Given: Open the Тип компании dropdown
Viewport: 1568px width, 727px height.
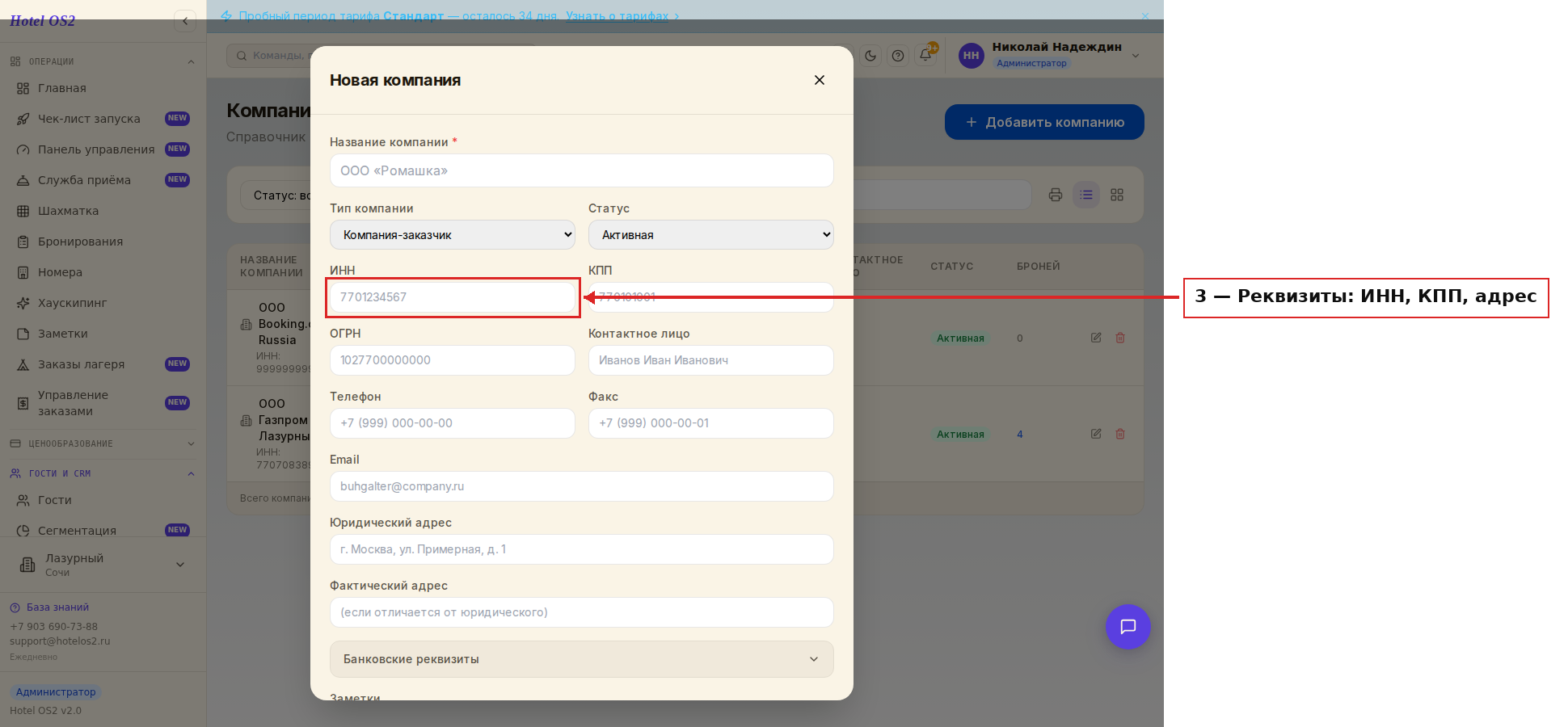Looking at the screenshot, I should pos(453,235).
